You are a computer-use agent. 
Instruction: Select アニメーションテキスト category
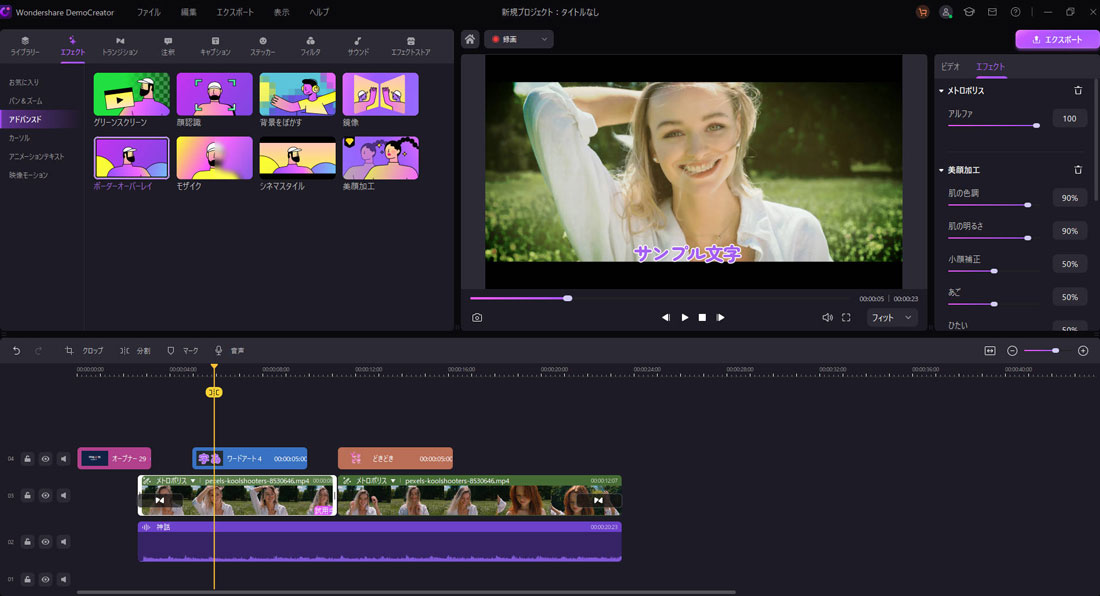36,156
